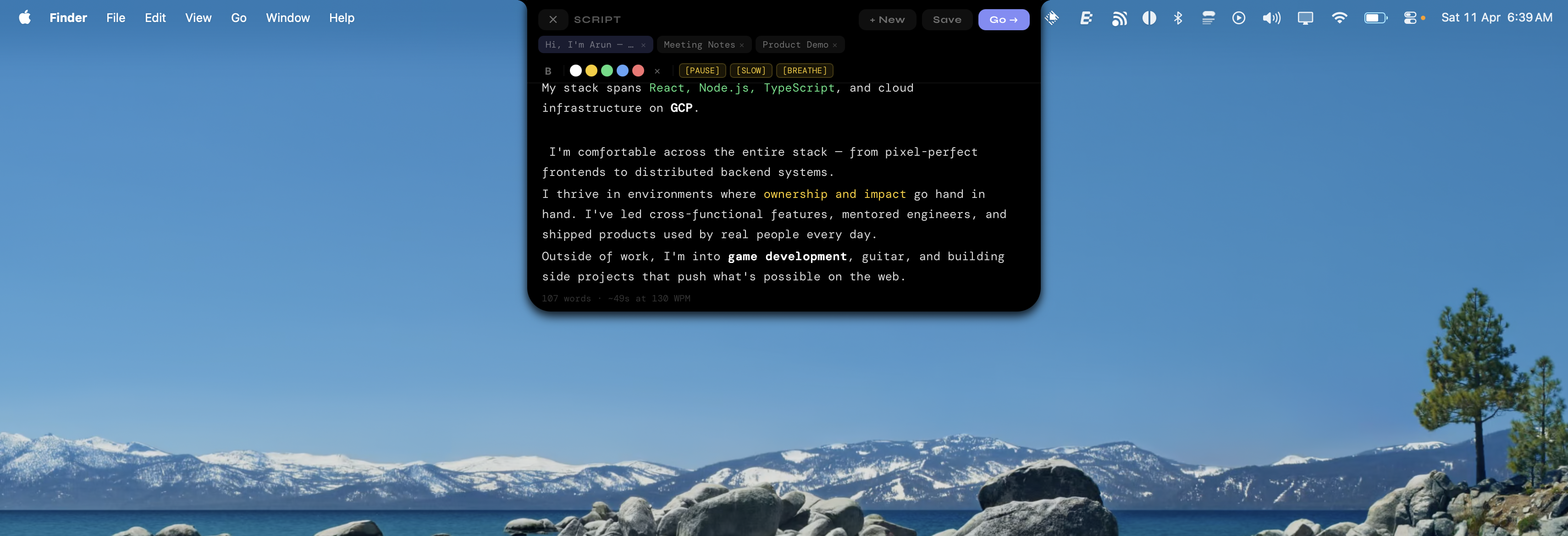Start the teleprompter with Go
This screenshot has height=536, width=1568.
[x=1004, y=19]
